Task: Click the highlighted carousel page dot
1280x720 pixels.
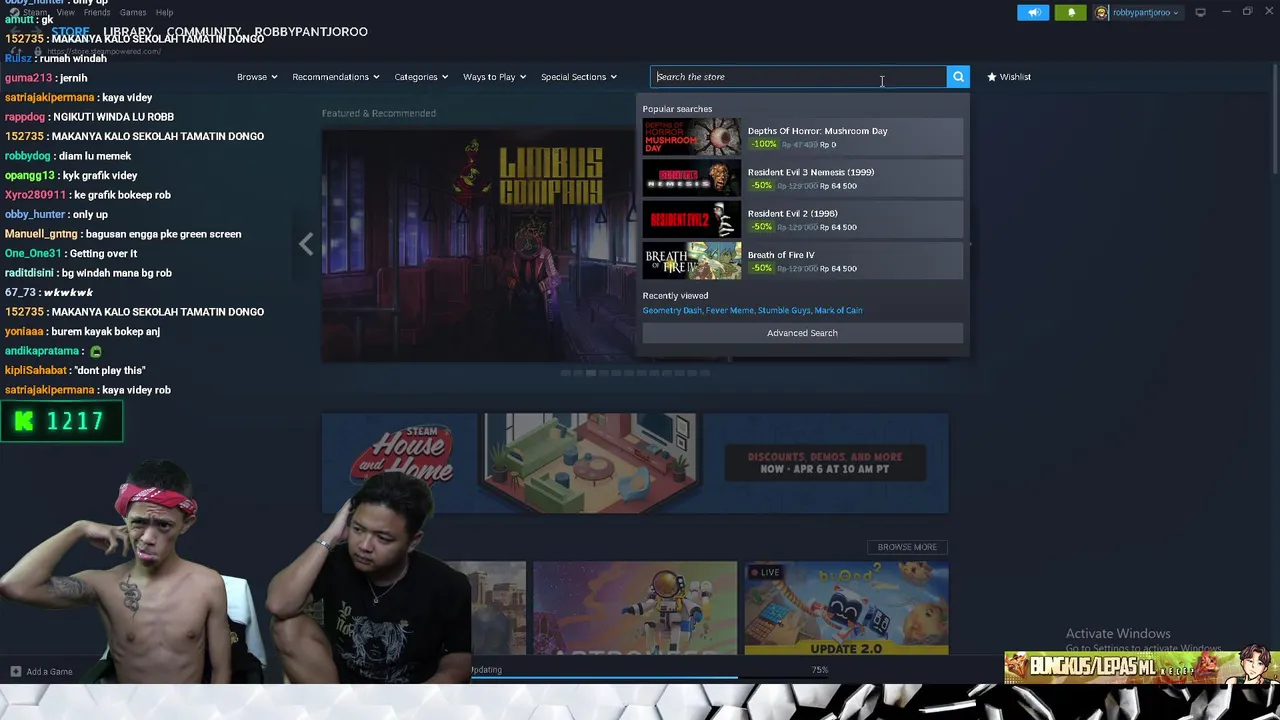Action: tap(590, 373)
